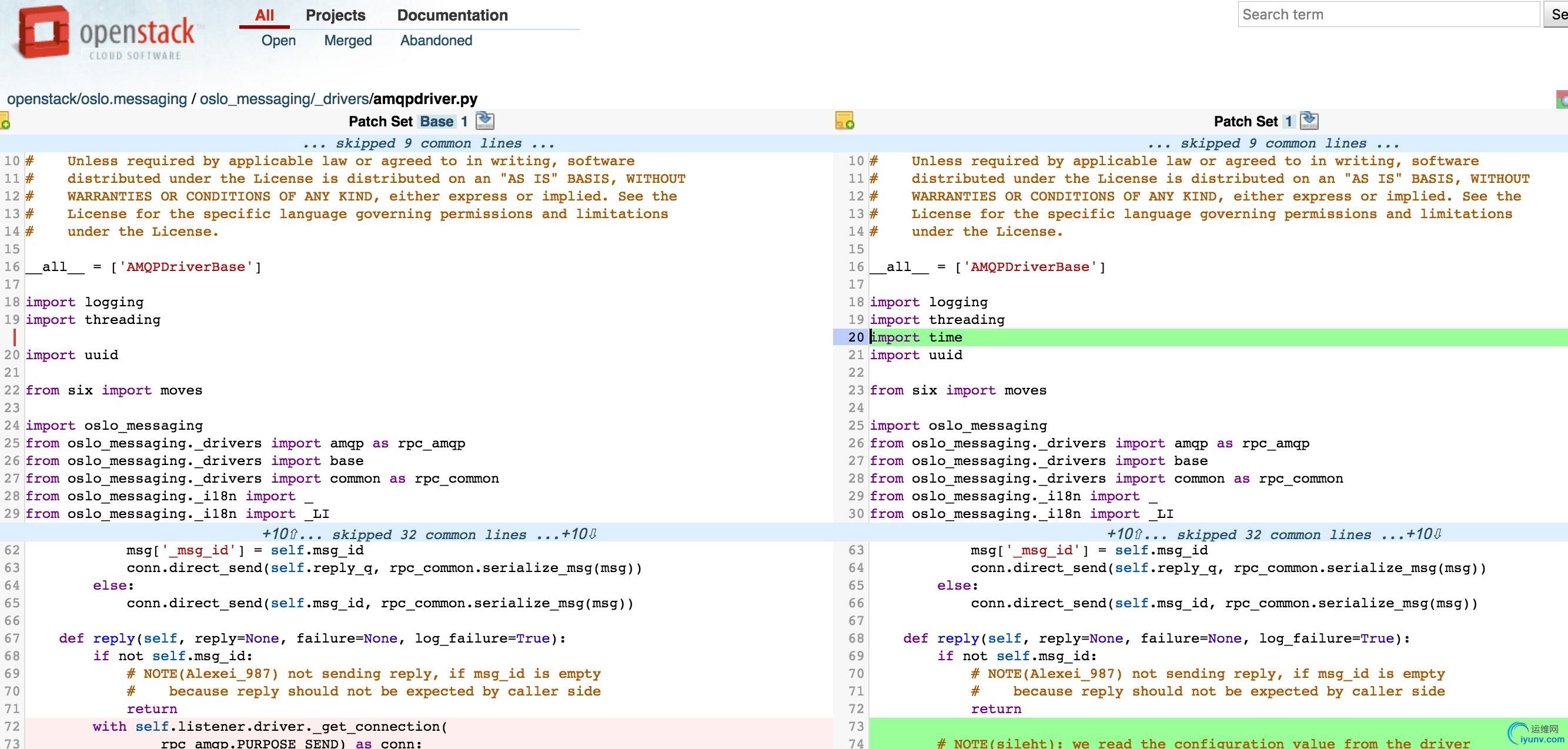Open the All tab
The width and height of the screenshot is (1568, 749).
coord(264,15)
